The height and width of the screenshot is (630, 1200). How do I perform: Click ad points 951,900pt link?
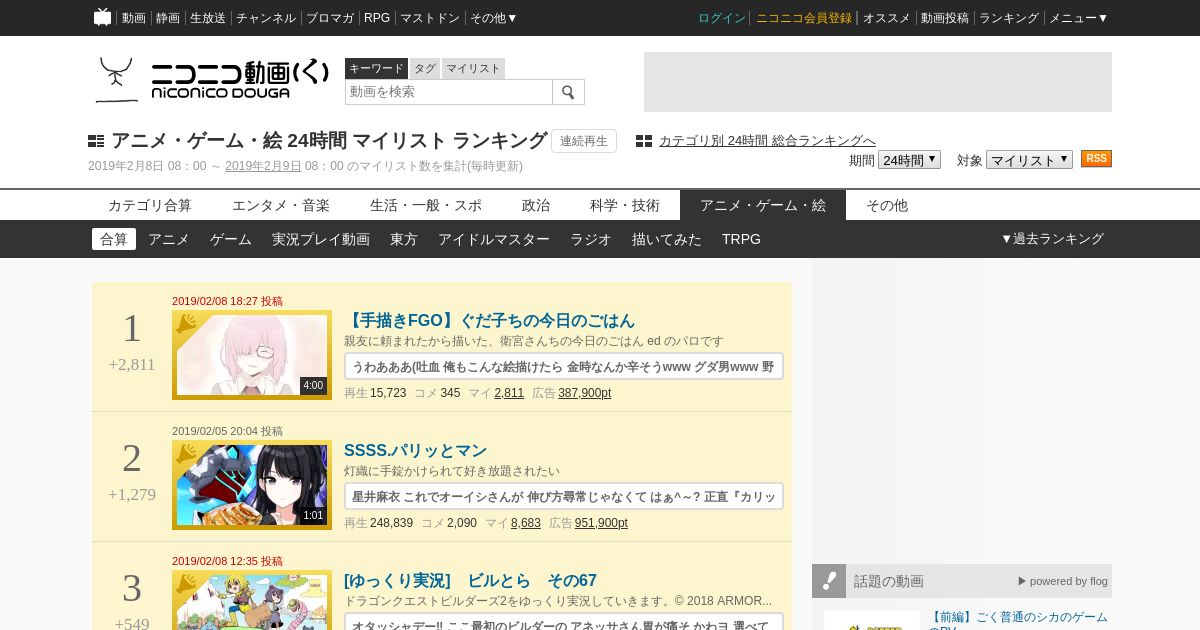pos(601,523)
